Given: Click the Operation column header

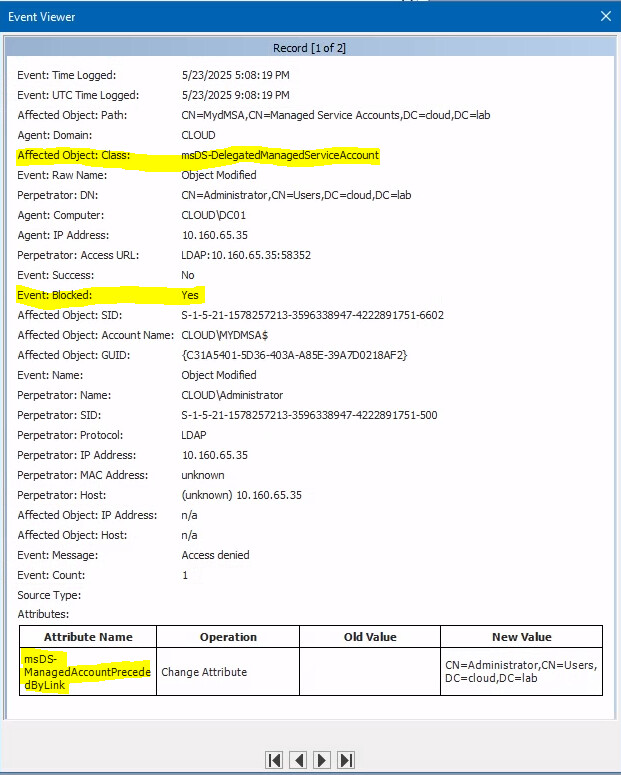Looking at the screenshot, I should click(x=228, y=637).
